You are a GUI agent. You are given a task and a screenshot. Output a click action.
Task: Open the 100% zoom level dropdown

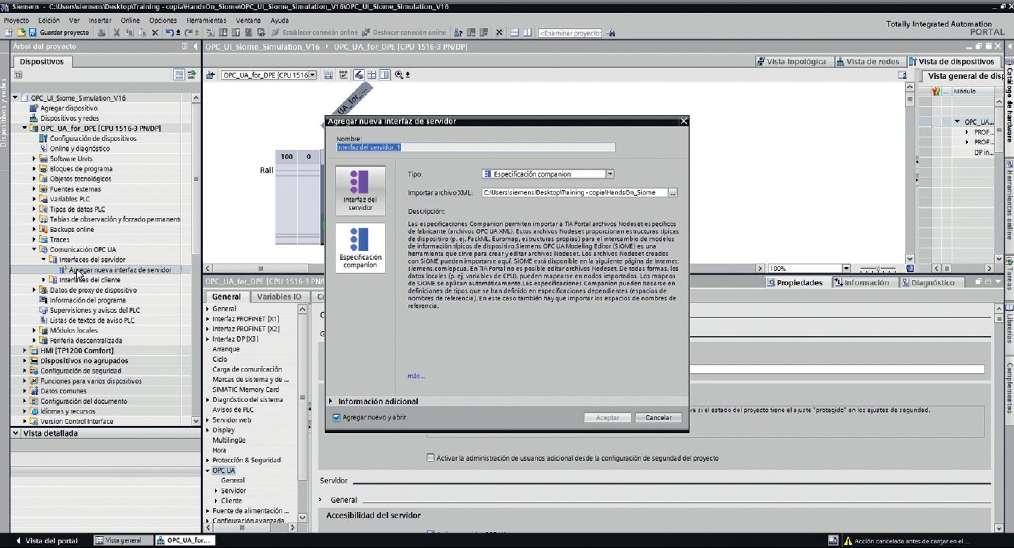coord(846,268)
